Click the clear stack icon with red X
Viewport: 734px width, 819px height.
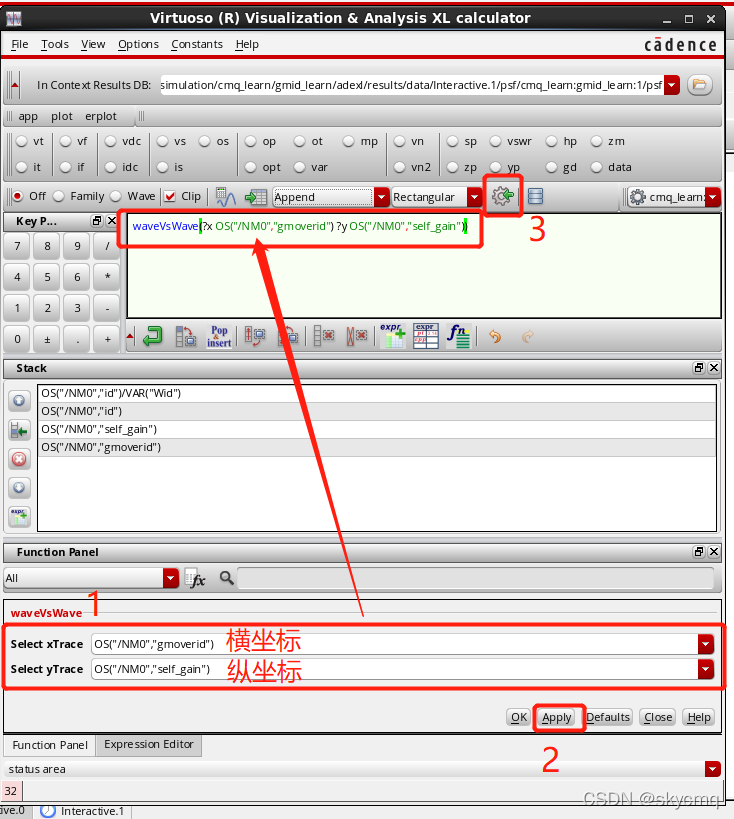pyautogui.click(x=357, y=336)
